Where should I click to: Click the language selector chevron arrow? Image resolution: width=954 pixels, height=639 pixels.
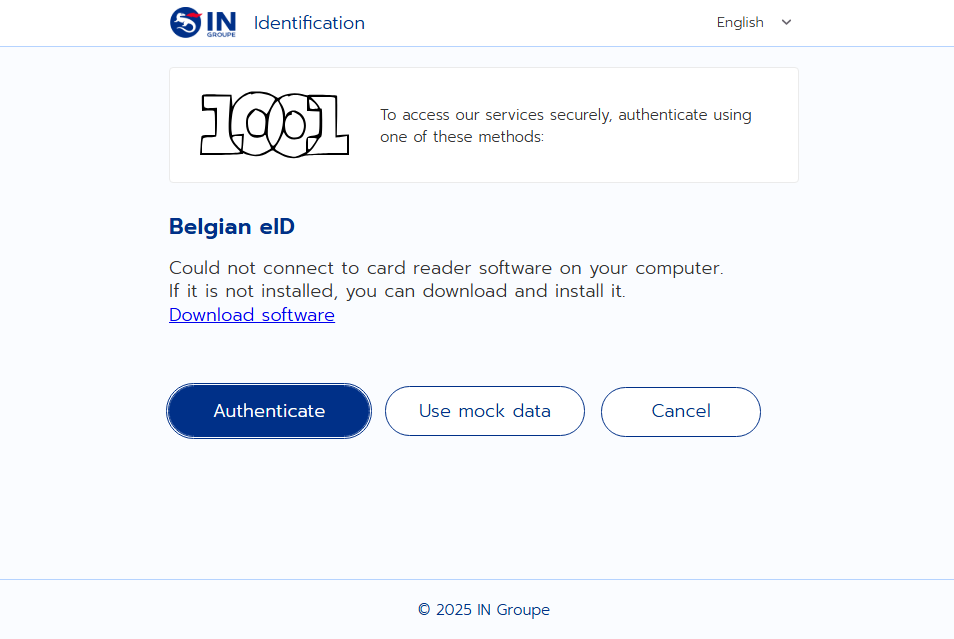pos(786,22)
